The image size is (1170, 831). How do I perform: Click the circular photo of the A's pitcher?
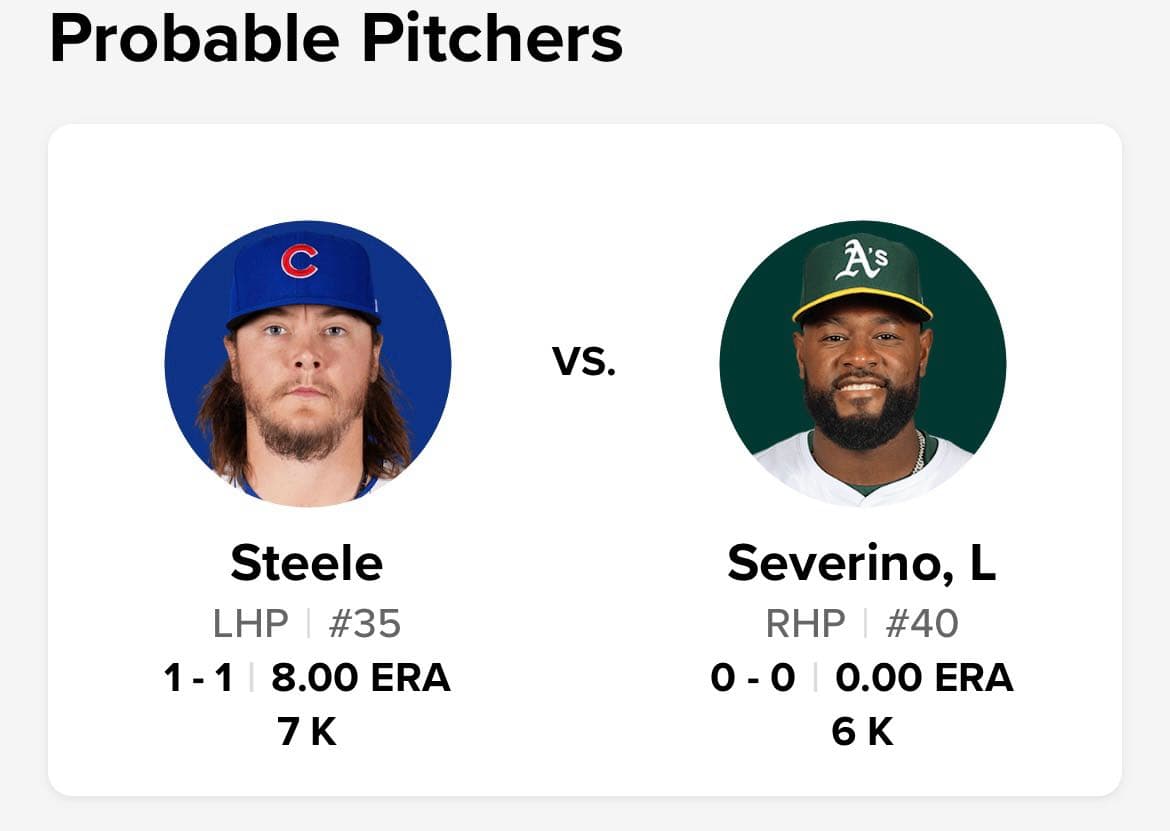click(861, 363)
